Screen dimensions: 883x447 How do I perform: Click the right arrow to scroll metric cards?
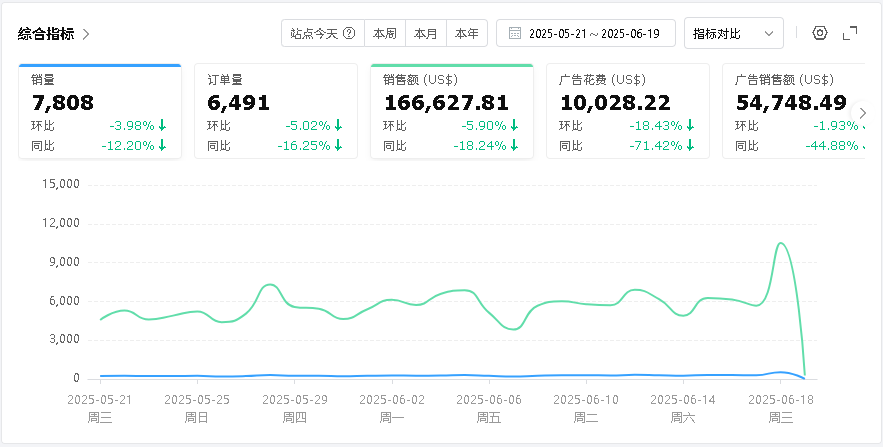coord(863,112)
